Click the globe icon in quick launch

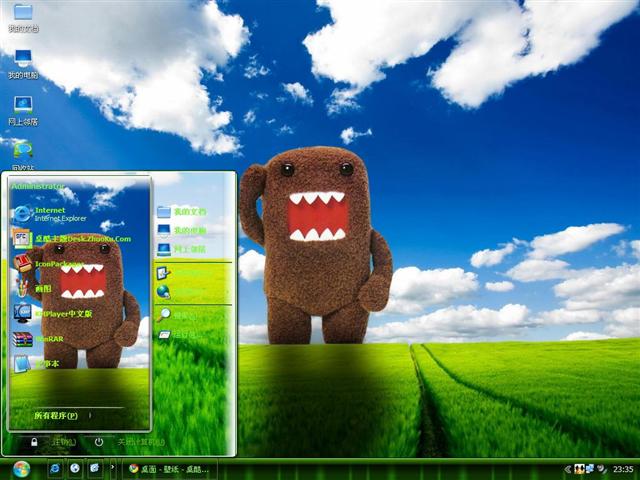tap(74, 468)
